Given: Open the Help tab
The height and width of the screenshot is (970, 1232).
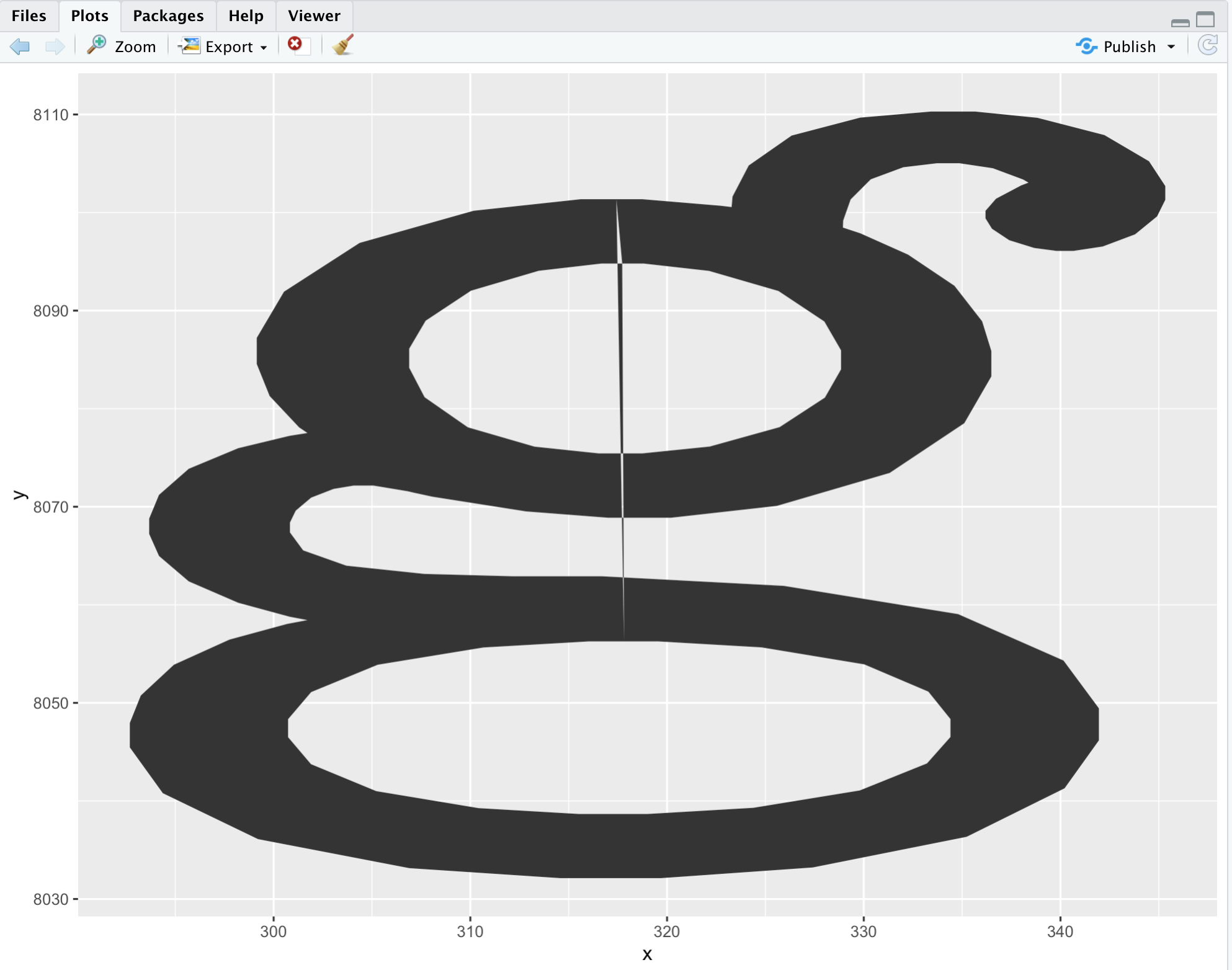Looking at the screenshot, I should [246, 16].
